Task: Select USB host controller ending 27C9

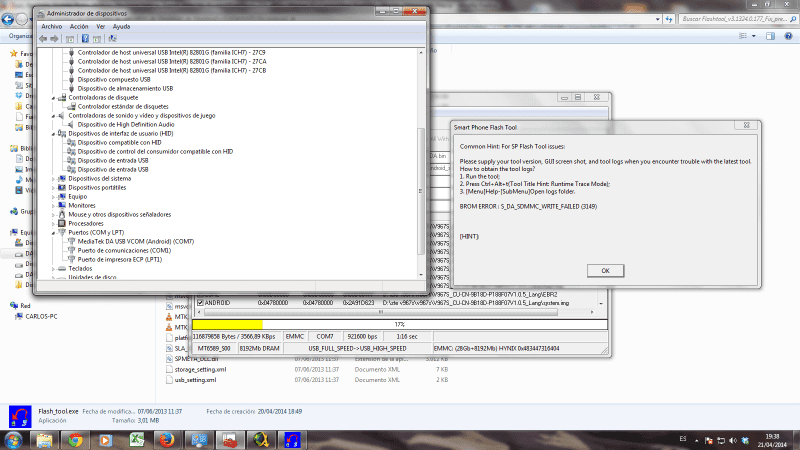Action: click(x=171, y=53)
